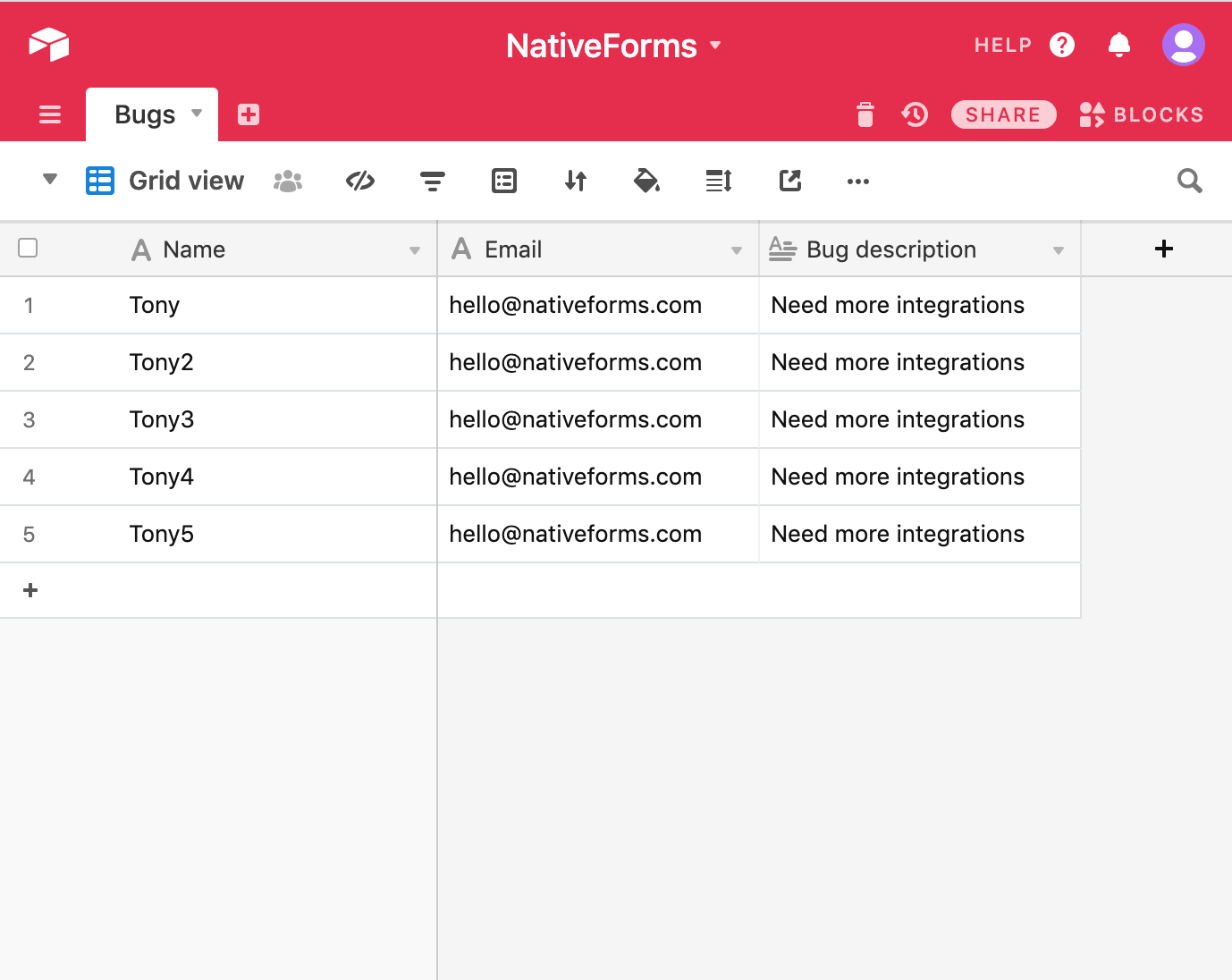
Task: Open base revision history icon
Action: point(915,114)
